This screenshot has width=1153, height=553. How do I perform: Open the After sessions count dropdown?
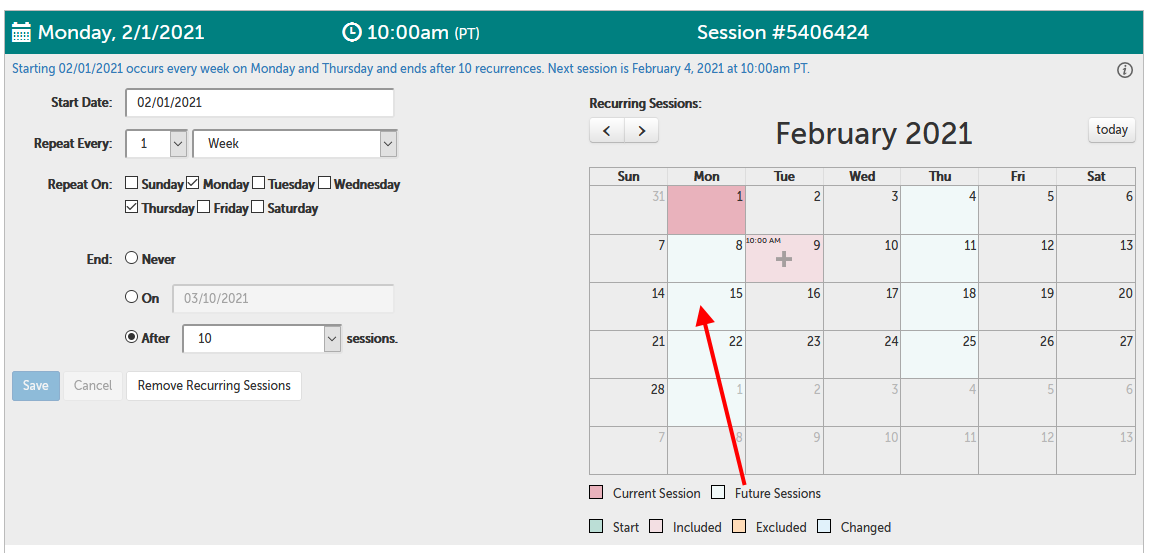point(332,338)
